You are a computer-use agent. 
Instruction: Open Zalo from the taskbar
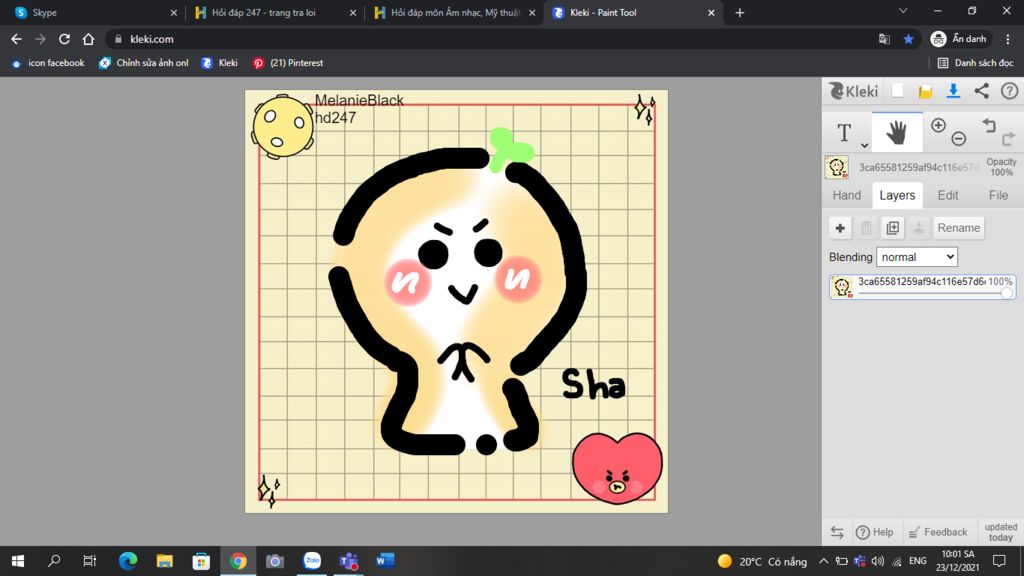[312, 561]
